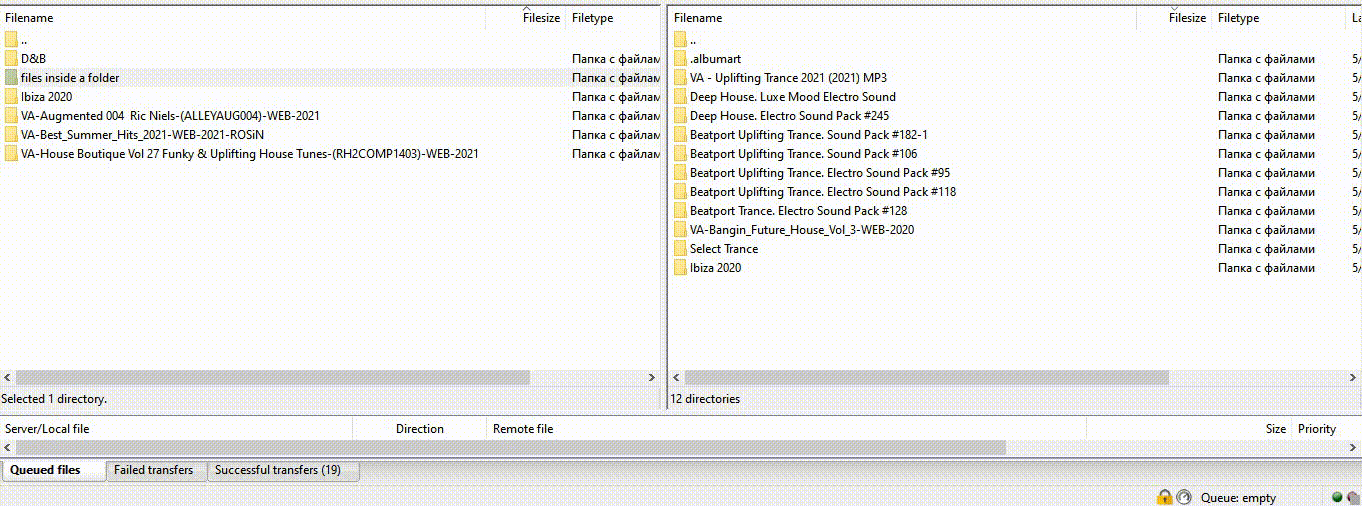
Task: Select 'files inside a folder' row name
Action: click(70, 78)
